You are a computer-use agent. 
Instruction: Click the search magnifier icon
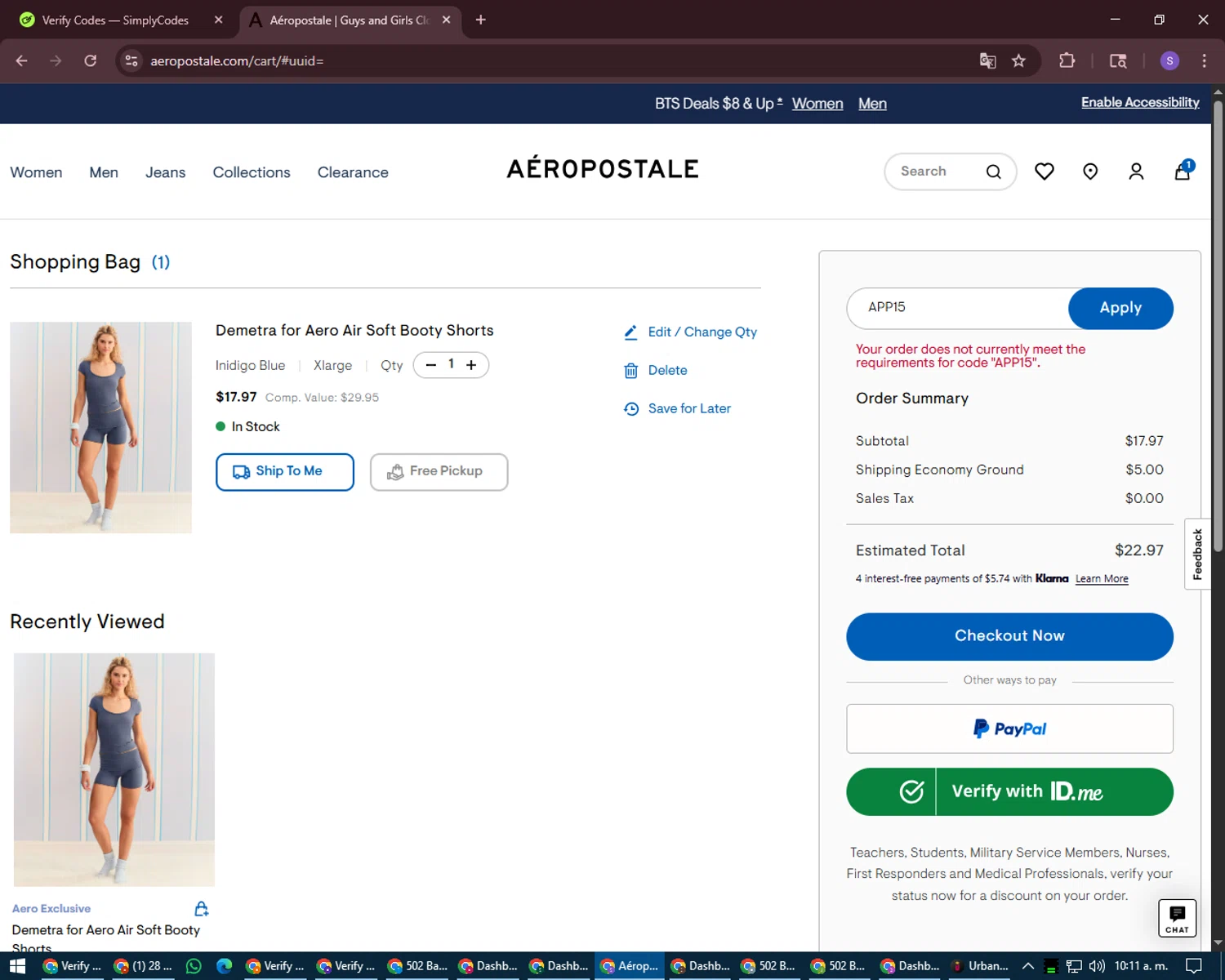tap(993, 171)
